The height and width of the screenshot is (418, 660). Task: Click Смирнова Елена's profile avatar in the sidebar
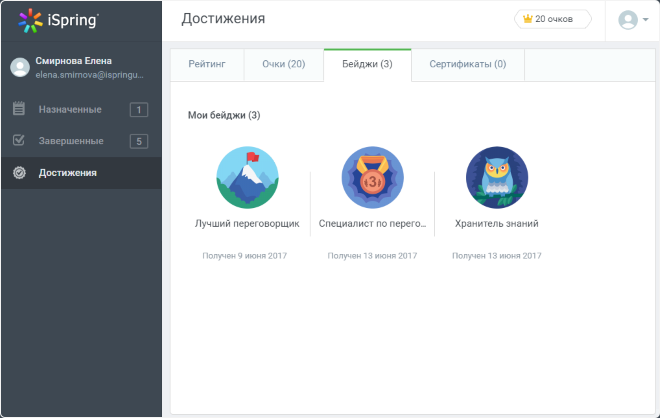(x=20, y=67)
